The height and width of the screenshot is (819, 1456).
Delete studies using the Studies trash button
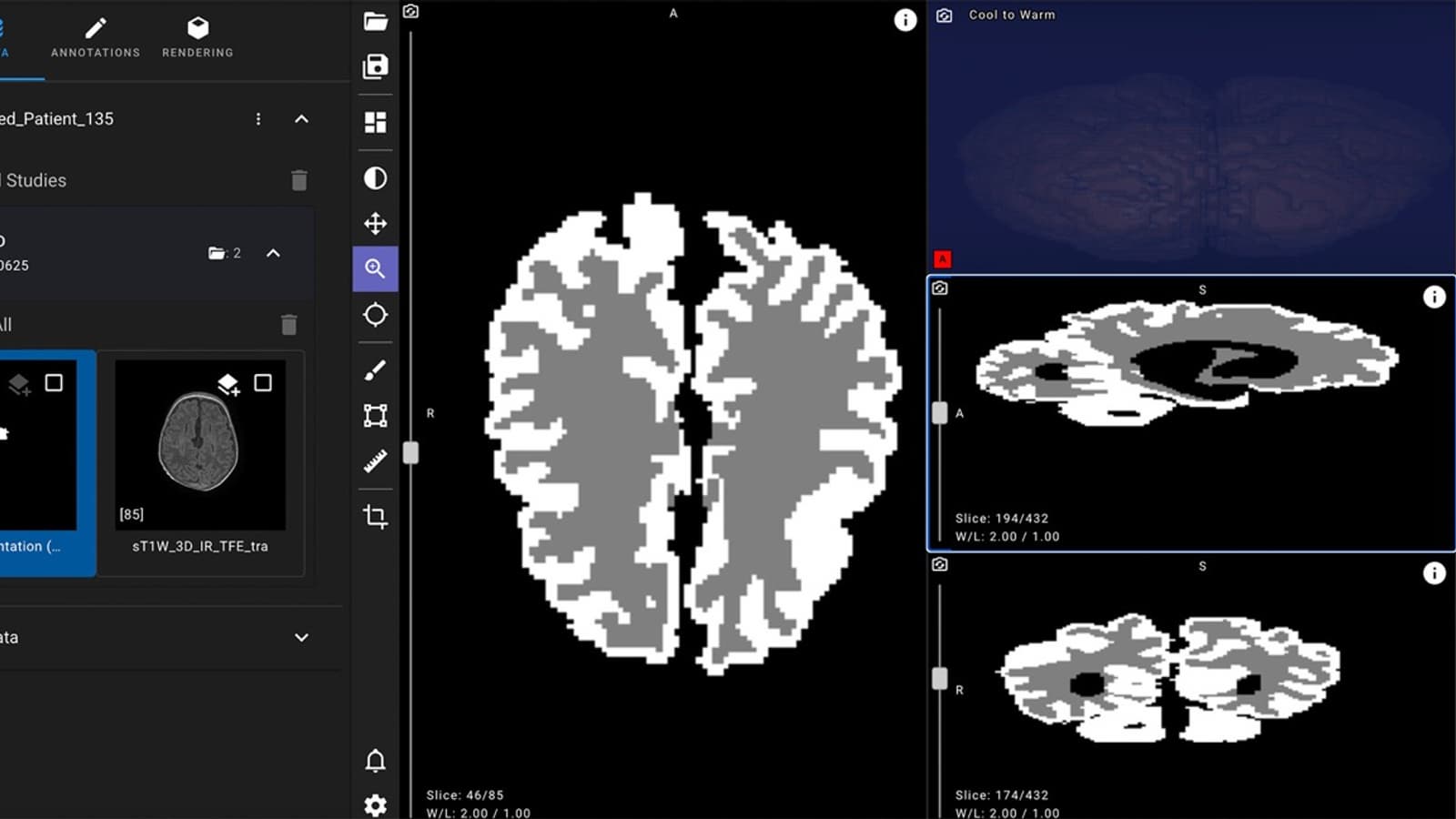298,180
